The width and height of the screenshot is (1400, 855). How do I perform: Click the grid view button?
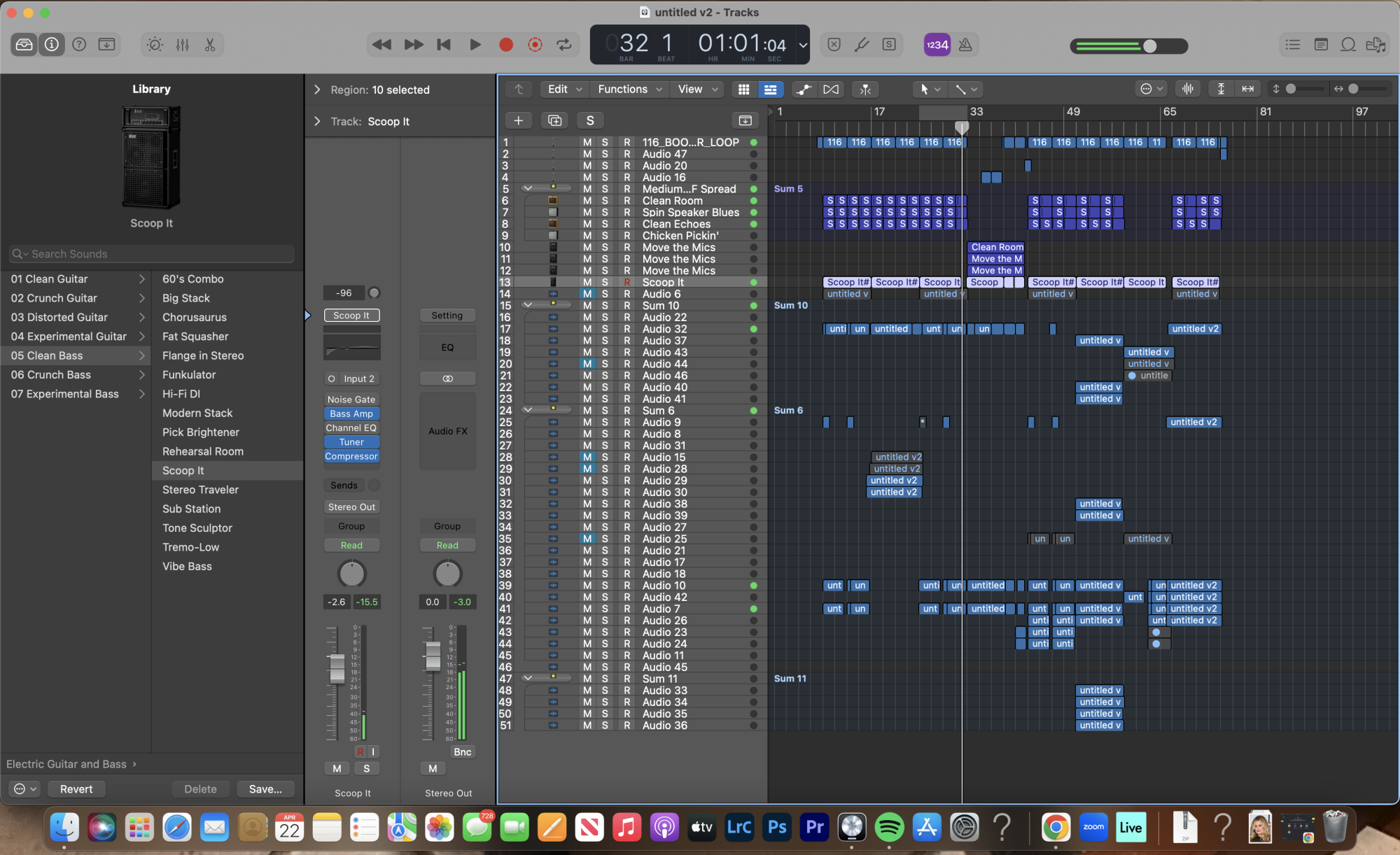click(x=744, y=90)
